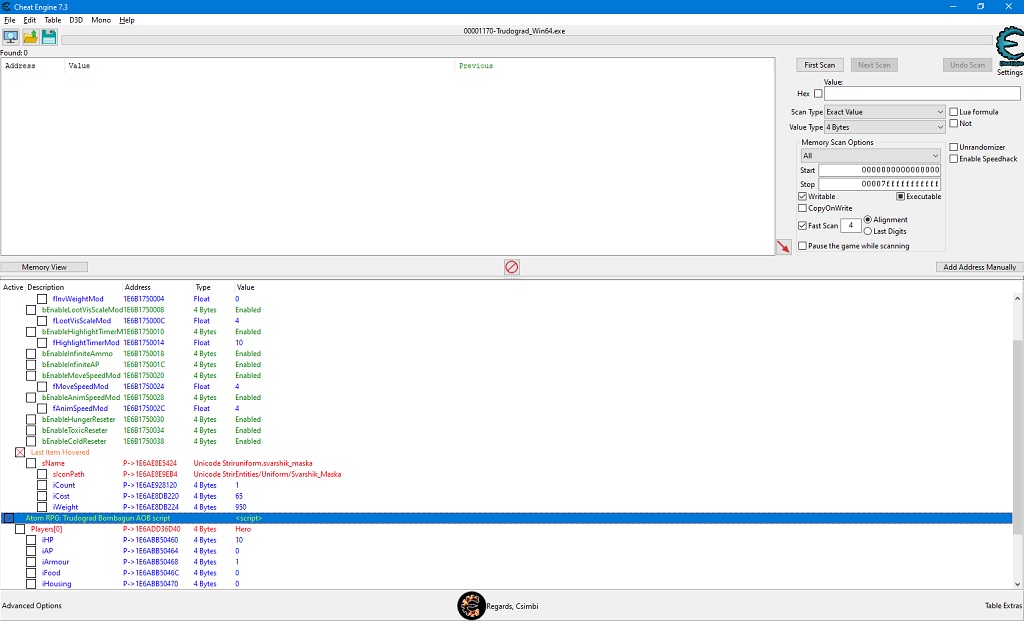This screenshot has height=621, width=1024.
Task: Click the red circle clear address list icon
Action: pyautogui.click(x=511, y=267)
